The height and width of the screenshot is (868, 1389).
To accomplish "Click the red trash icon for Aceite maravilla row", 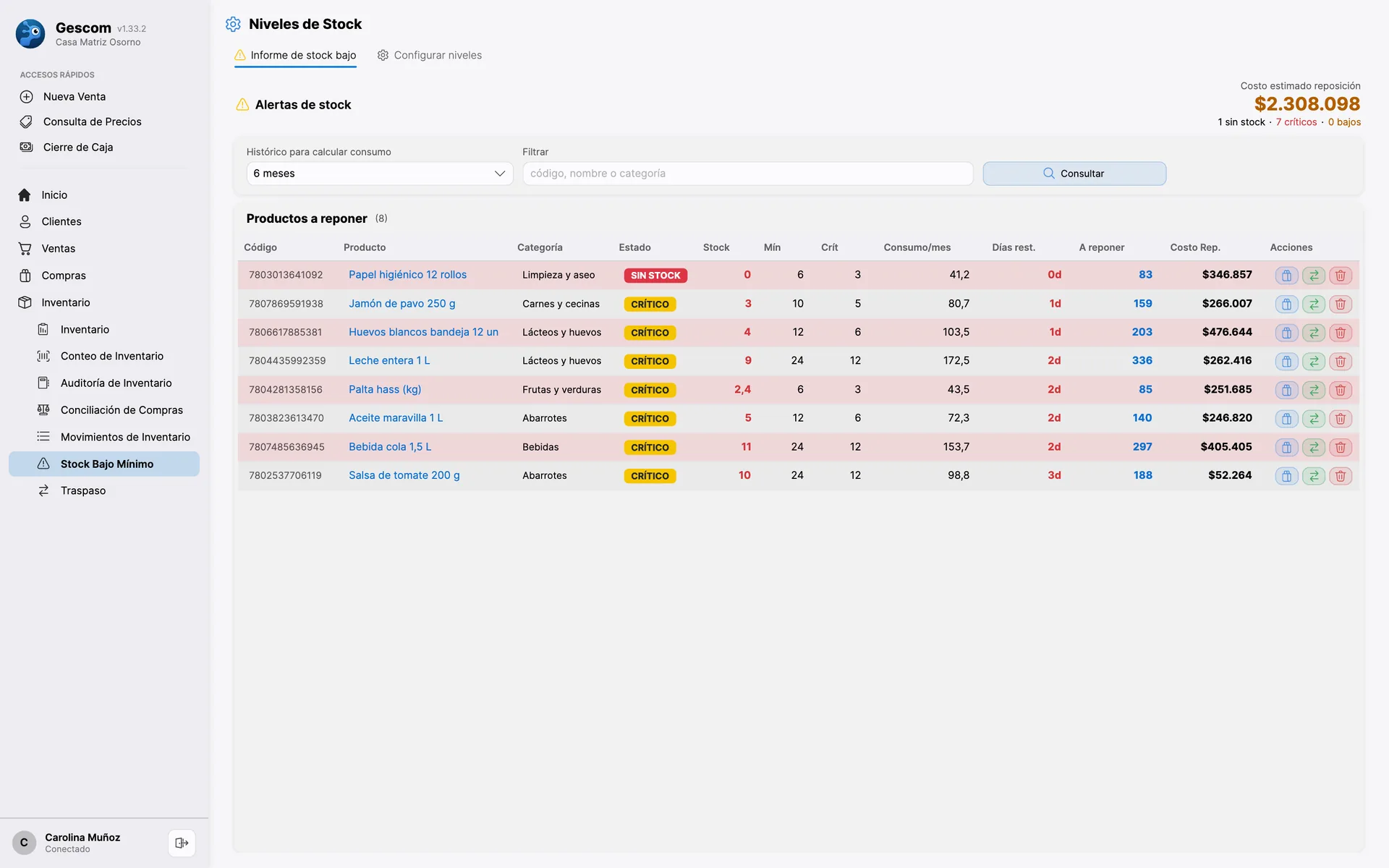I will (x=1341, y=419).
